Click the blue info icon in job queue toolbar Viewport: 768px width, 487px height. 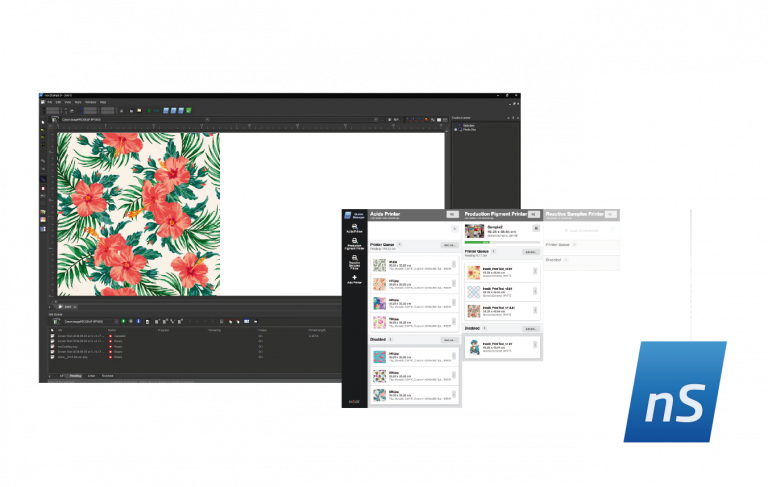(x=139, y=321)
